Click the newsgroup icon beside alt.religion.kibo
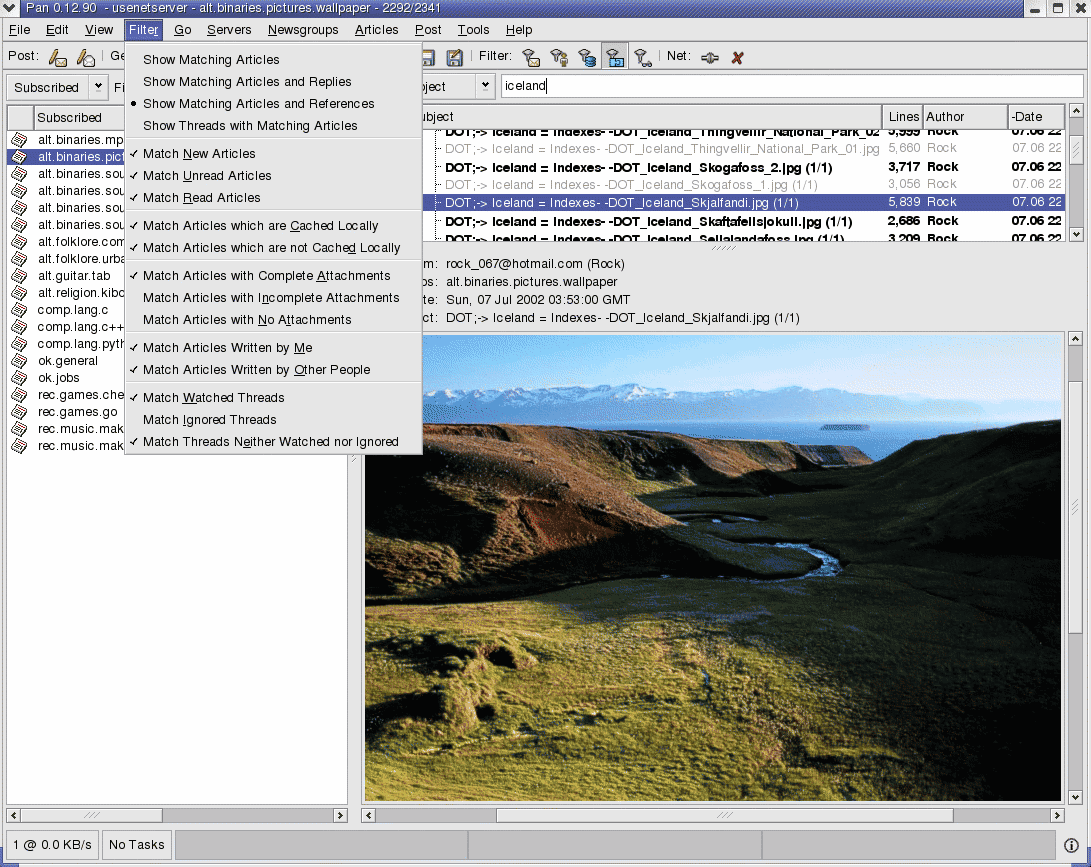The height and width of the screenshot is (867, 1091). coord(19,293)
